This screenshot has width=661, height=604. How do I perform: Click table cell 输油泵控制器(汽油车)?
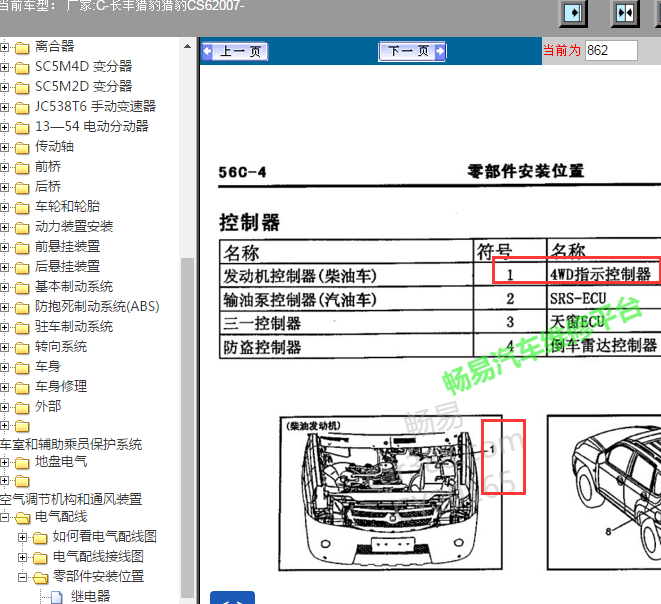pyautogui.click(x=346, y=300)
